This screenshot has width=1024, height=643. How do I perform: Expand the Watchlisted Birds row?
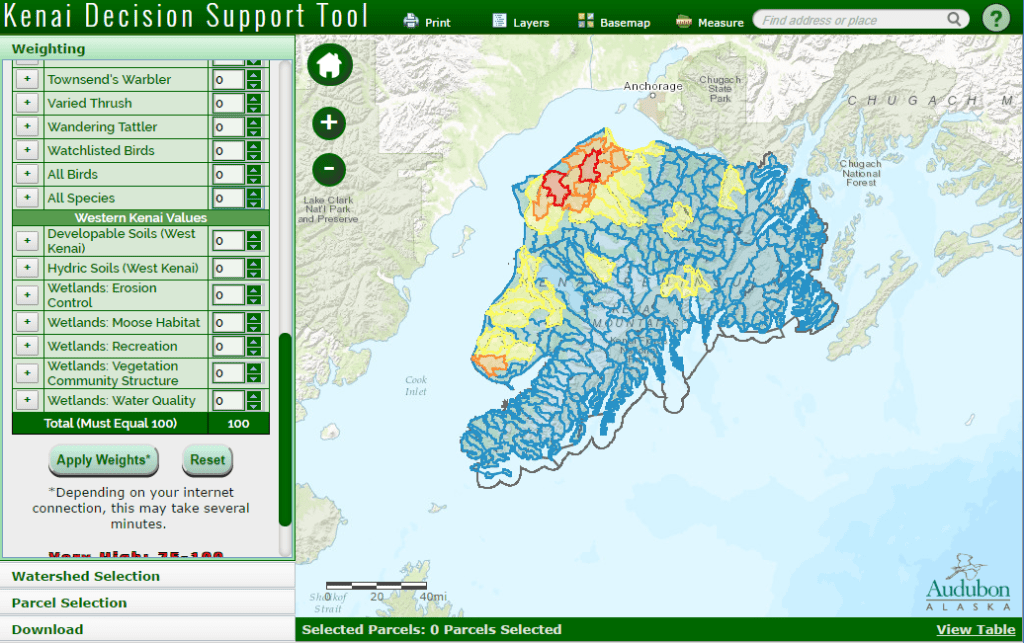[27, 151]
